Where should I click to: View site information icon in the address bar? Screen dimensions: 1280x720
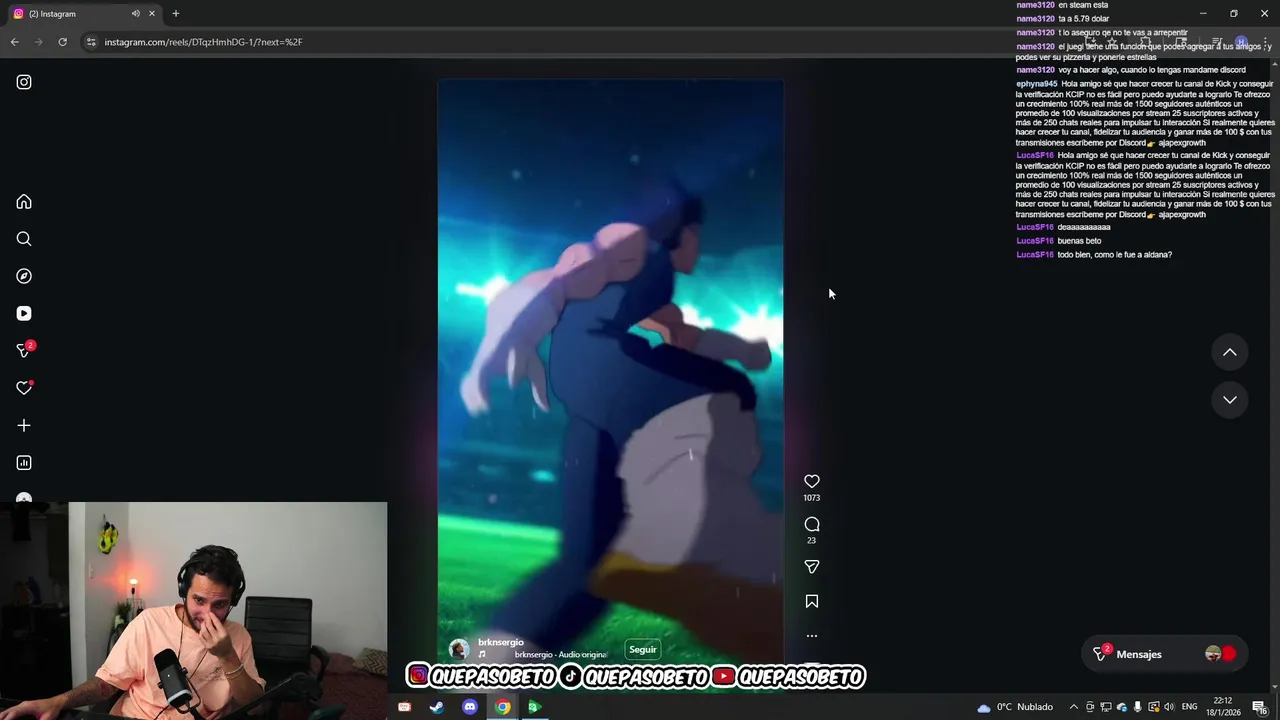pyautogui.click(x=91, y=42)
